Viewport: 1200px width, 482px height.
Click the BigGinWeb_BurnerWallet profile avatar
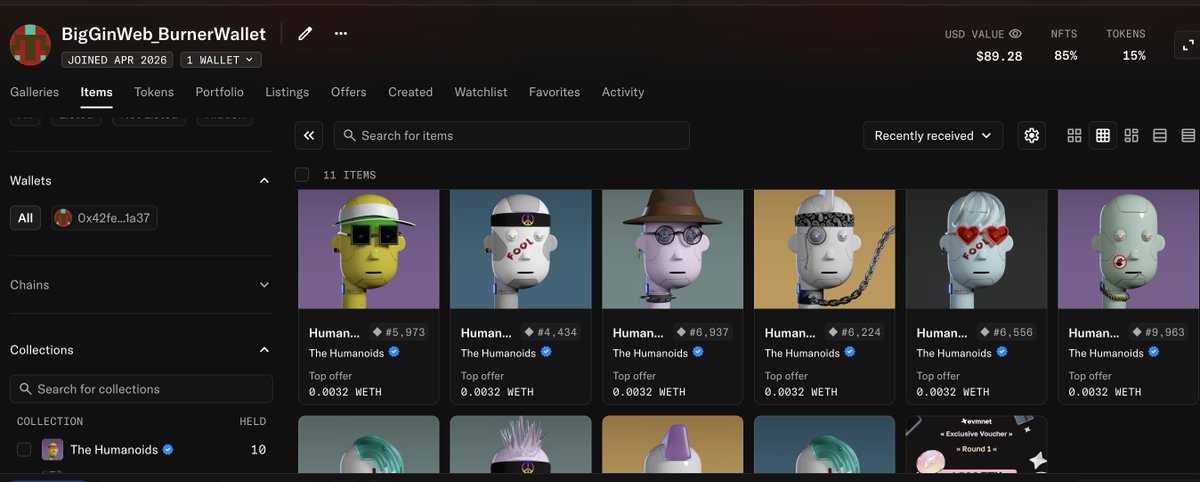[30, 45]
